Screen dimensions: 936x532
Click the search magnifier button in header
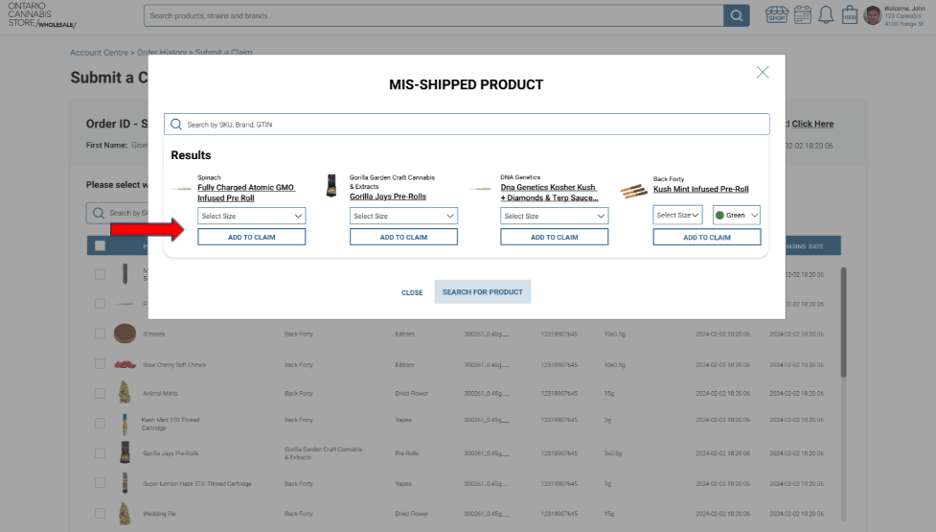coord(736,16)
